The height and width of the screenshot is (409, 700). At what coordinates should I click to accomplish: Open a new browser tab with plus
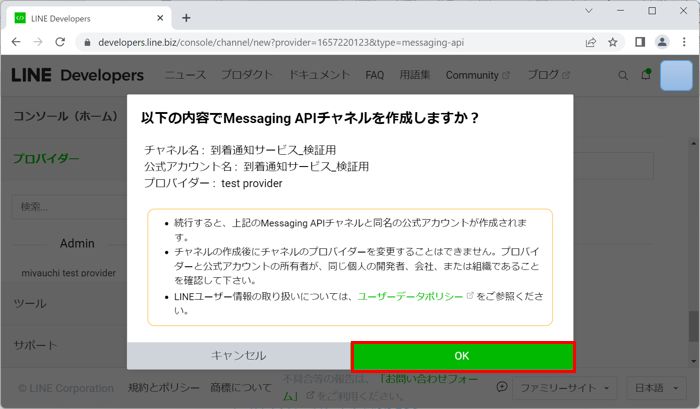tap(186, 18)
